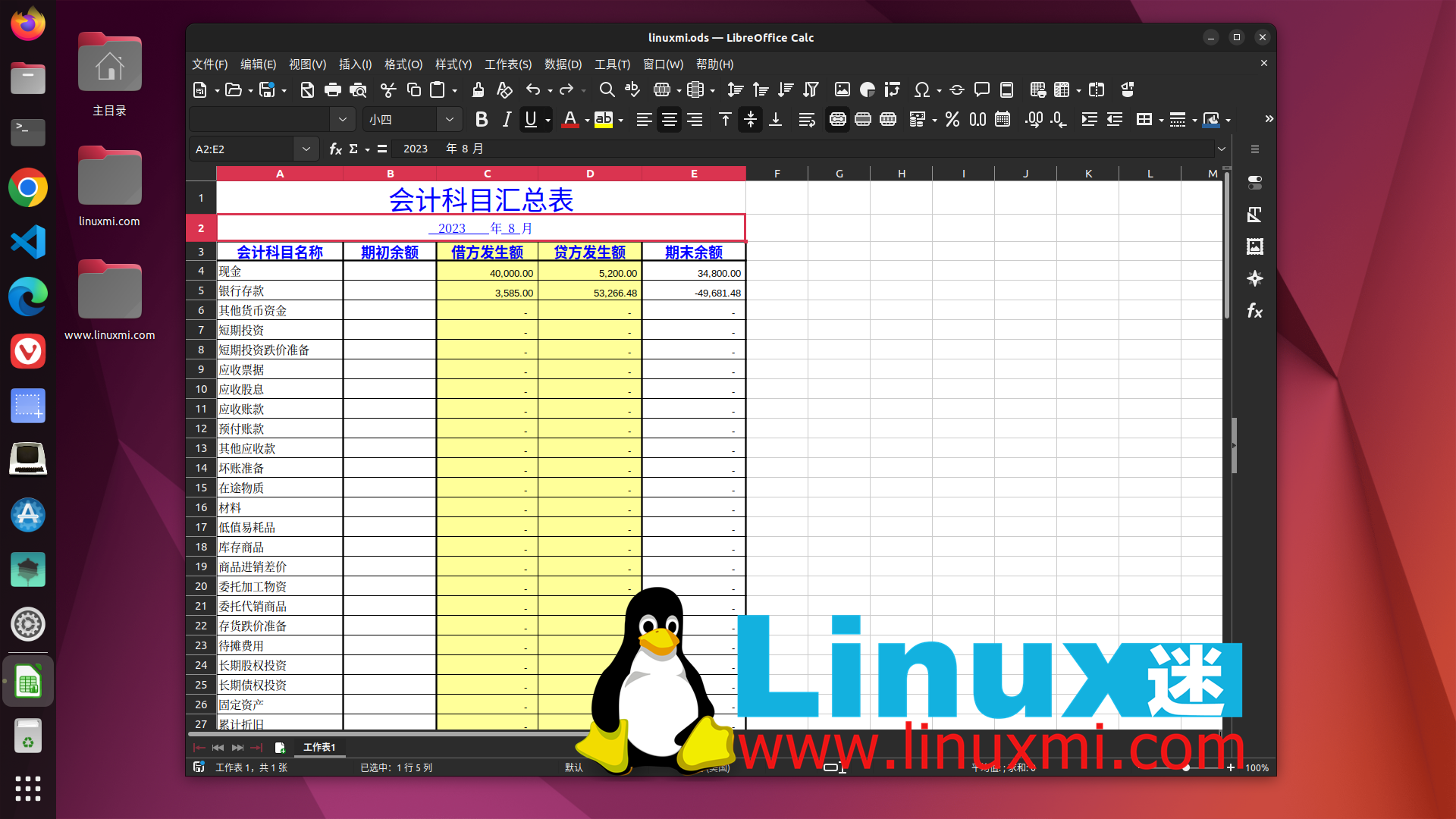This screenshot has width=1456, height=819.
Task: Open LibreOffice Calc in the dock
Action: click(x=28, y=682)
